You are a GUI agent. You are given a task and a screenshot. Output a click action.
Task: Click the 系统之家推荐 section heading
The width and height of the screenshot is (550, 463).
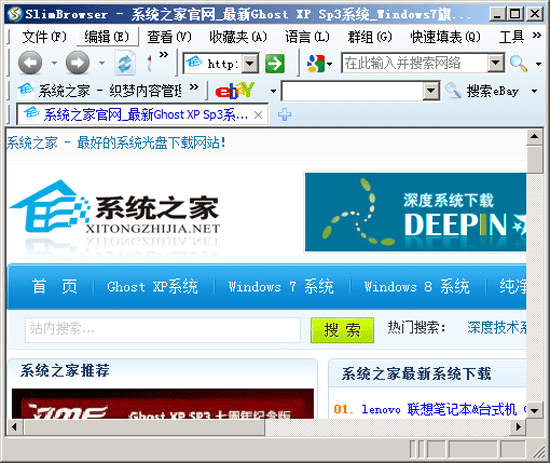pos(65,370)
